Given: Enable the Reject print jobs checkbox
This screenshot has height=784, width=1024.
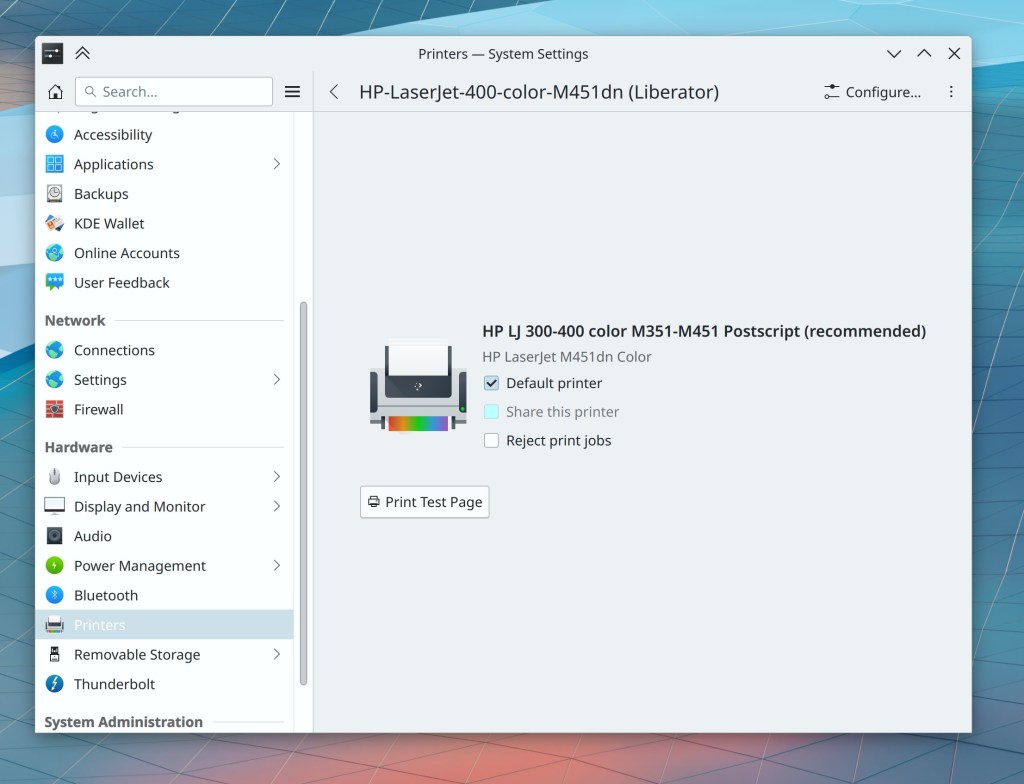Looking at the screenshot, I should click(491, 441).
